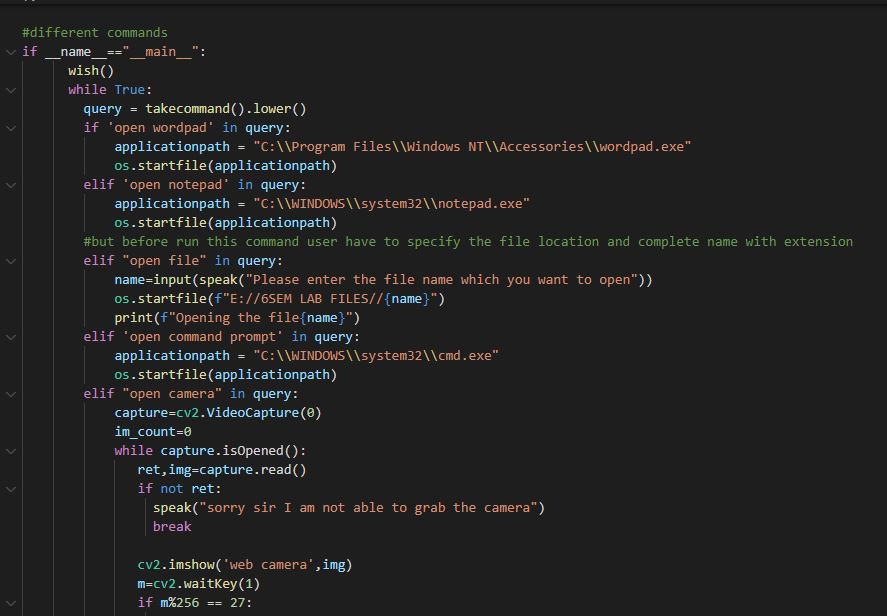Click the #different commands comment line

[x=95, y=33]
